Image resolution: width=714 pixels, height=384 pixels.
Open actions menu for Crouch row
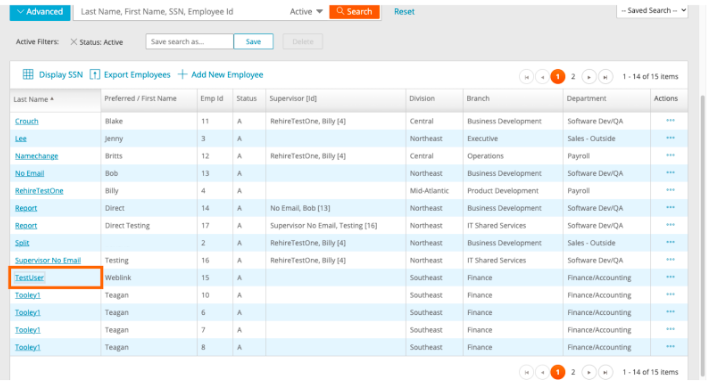pyautogui.click(x=670, y=121)
